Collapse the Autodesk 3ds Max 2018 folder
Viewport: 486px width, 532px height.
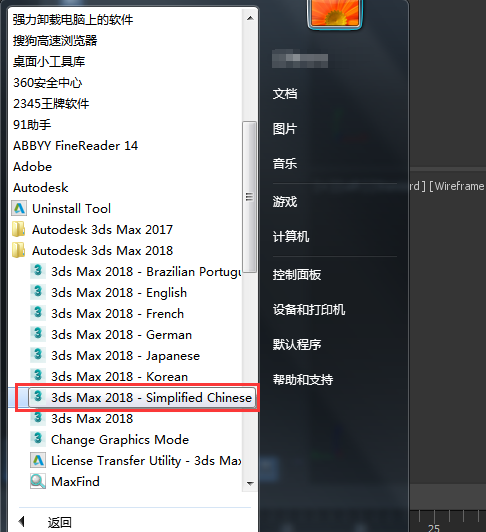[102, 251]
